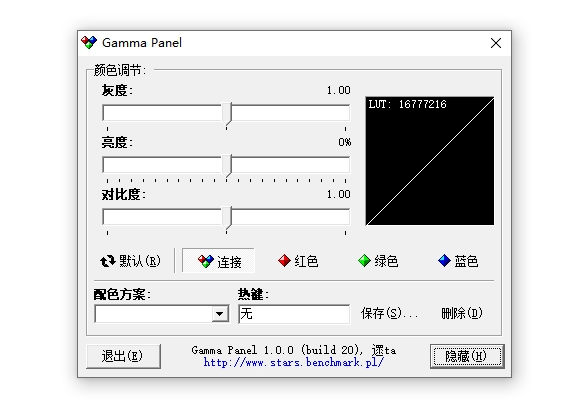Click the 灰度 value 1.00 text
Viewport: 574px width, 403px height.
click(339, 90)
